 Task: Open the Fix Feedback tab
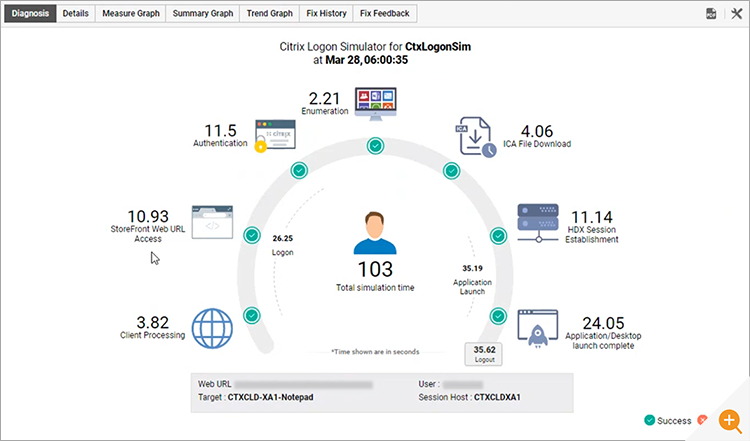click(x=385, y=13)
